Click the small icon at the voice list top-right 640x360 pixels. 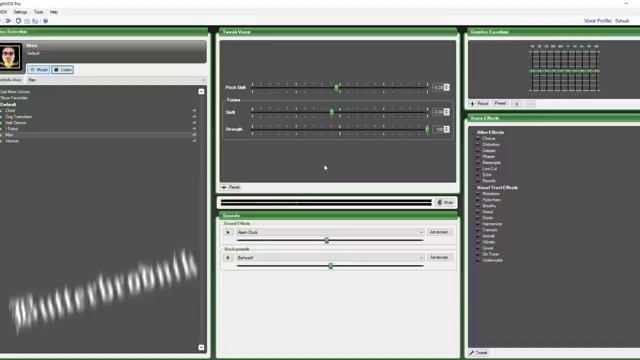pos(201,91)
